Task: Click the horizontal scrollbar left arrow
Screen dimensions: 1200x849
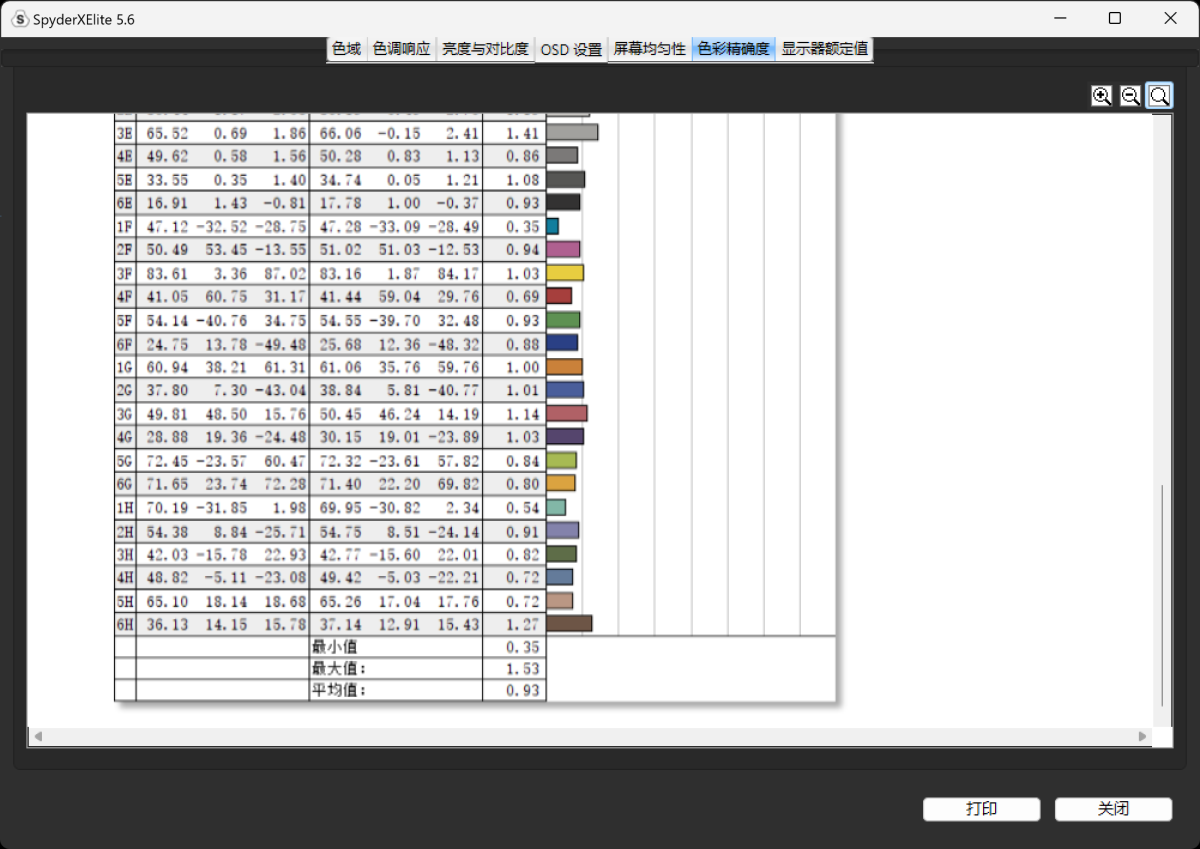Action: coord(39,737)
